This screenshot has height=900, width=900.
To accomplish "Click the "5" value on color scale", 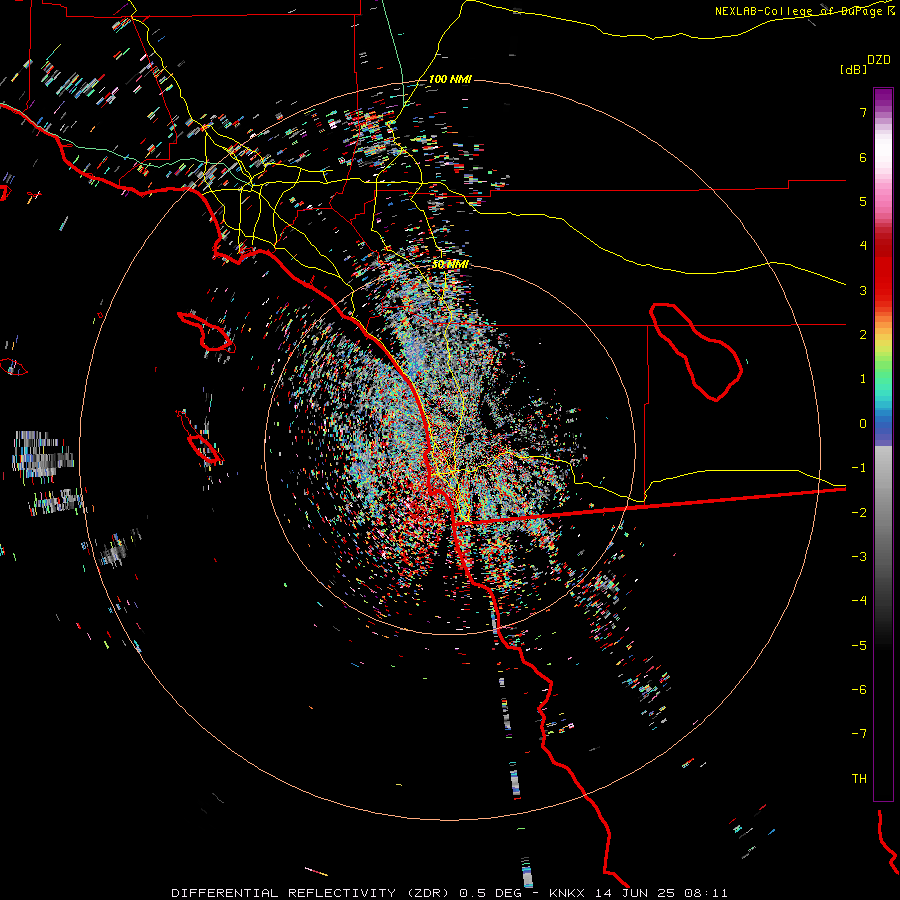I will tap(863, 201).
